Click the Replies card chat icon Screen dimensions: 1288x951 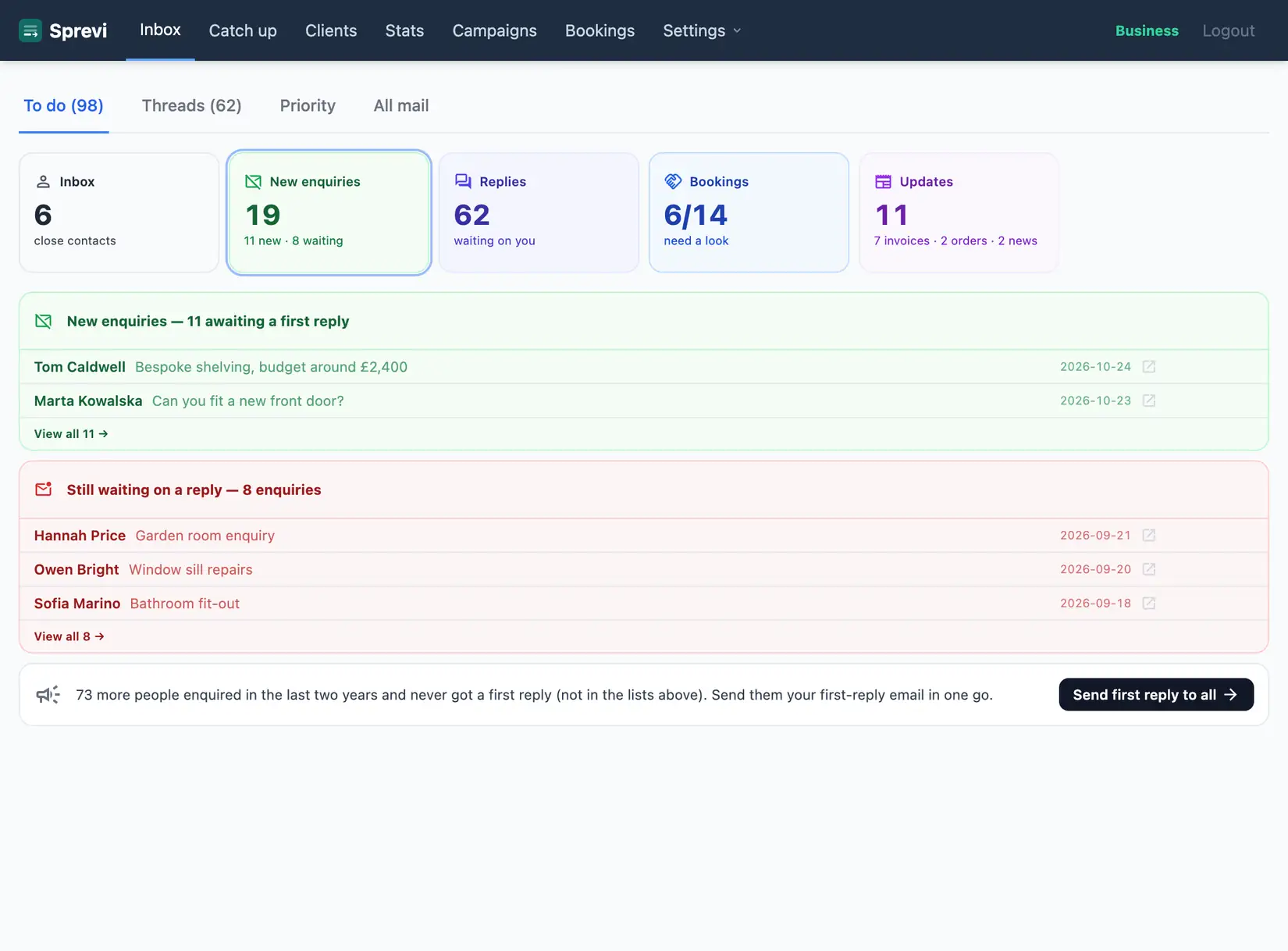pyautogui.click(x=463, y=181)
